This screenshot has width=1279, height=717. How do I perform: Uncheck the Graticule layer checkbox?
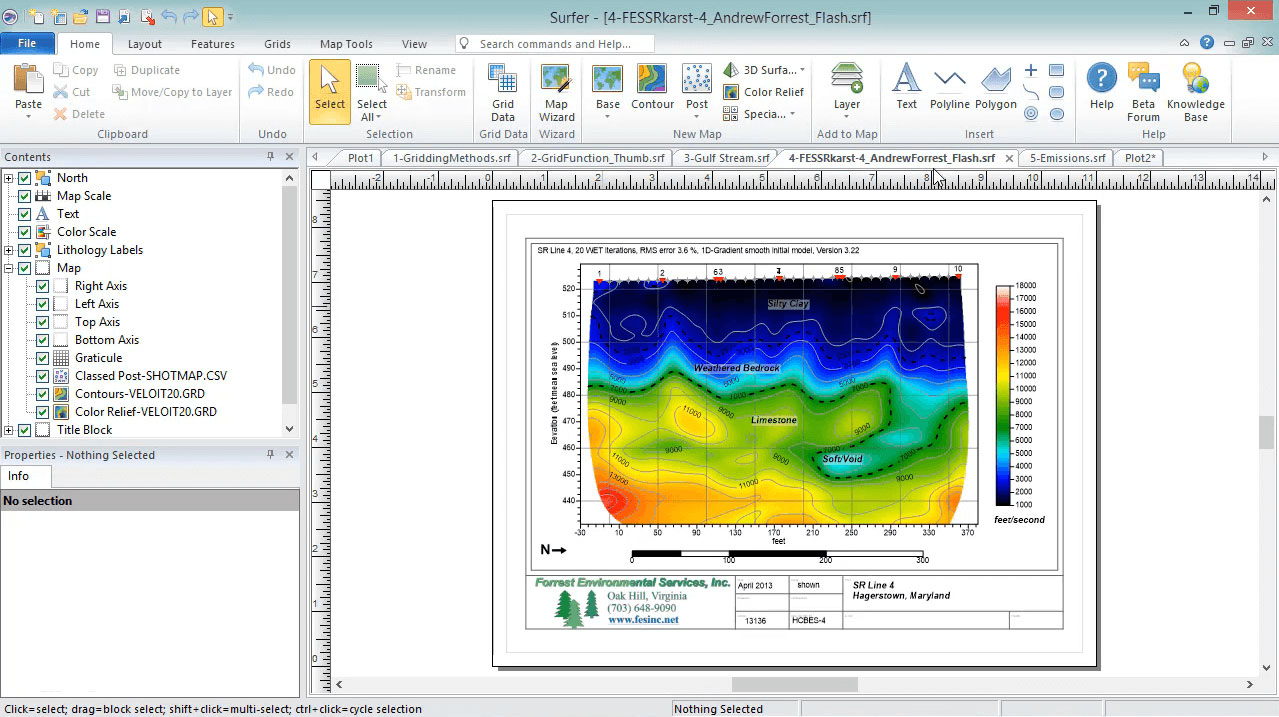click(x=43, y=358)
